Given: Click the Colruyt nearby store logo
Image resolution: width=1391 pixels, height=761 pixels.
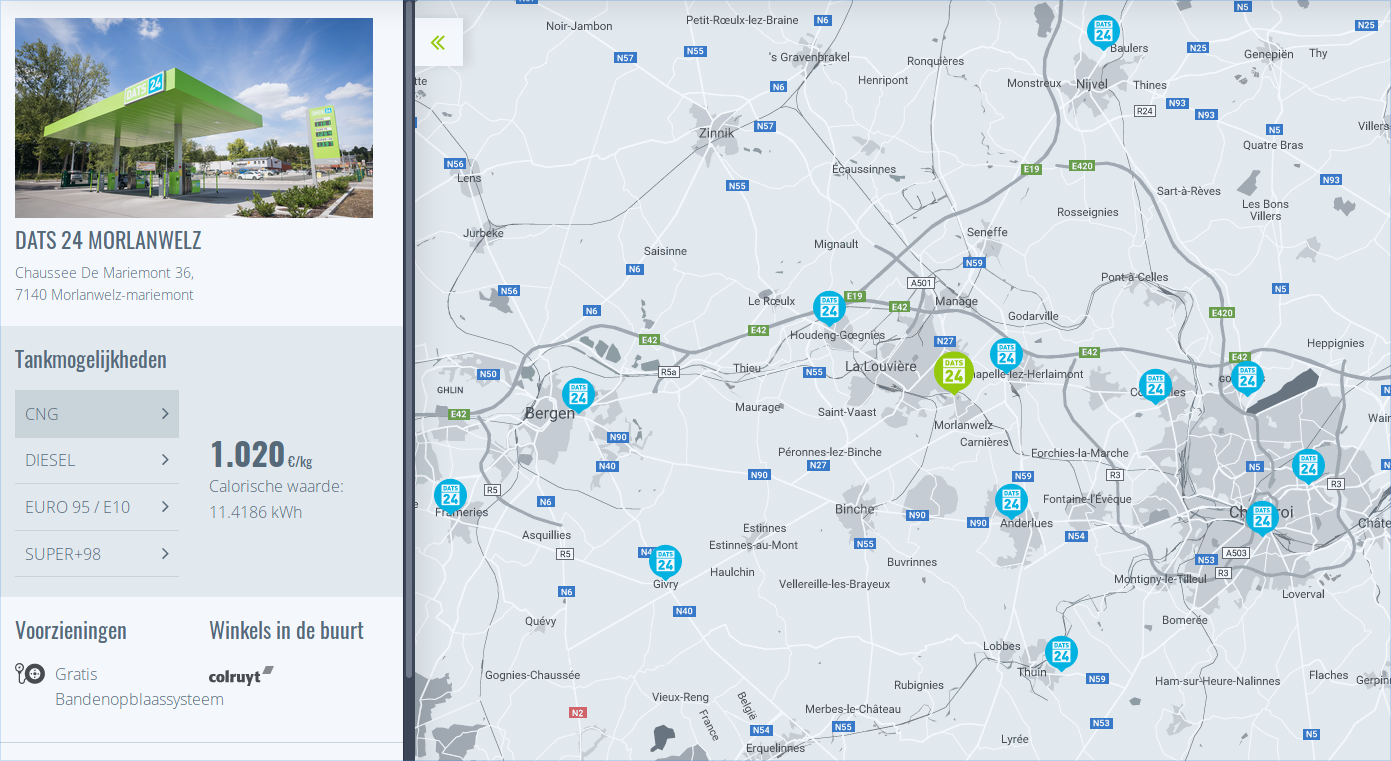Looking at the screenshot, I should pyautogui.click(x=241, y=676).
